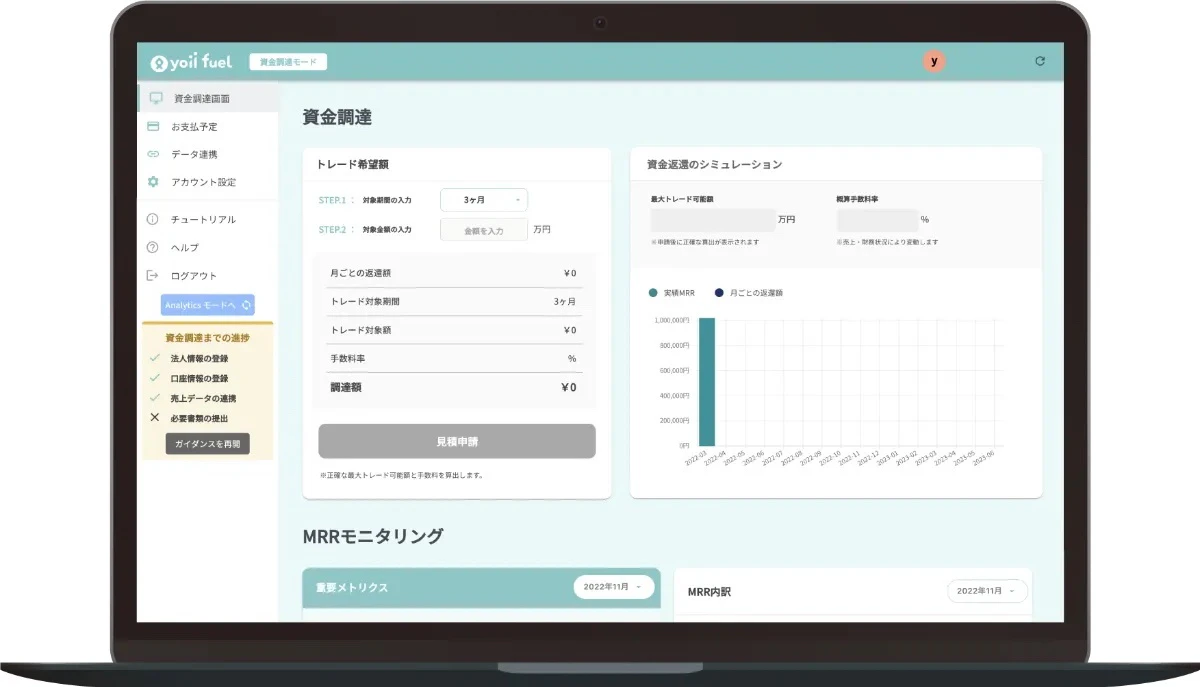Open the 3ヶ月 period dropdown
Image resolution: width=1200 pixels, height=687 pixels.
[484, 199]
